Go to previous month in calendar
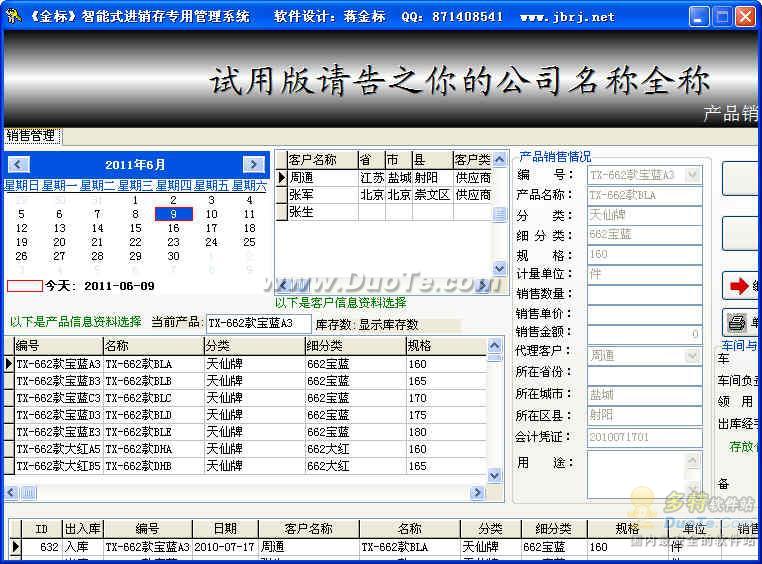This screenshot has height=564, width=762. (x=19, y=164)
